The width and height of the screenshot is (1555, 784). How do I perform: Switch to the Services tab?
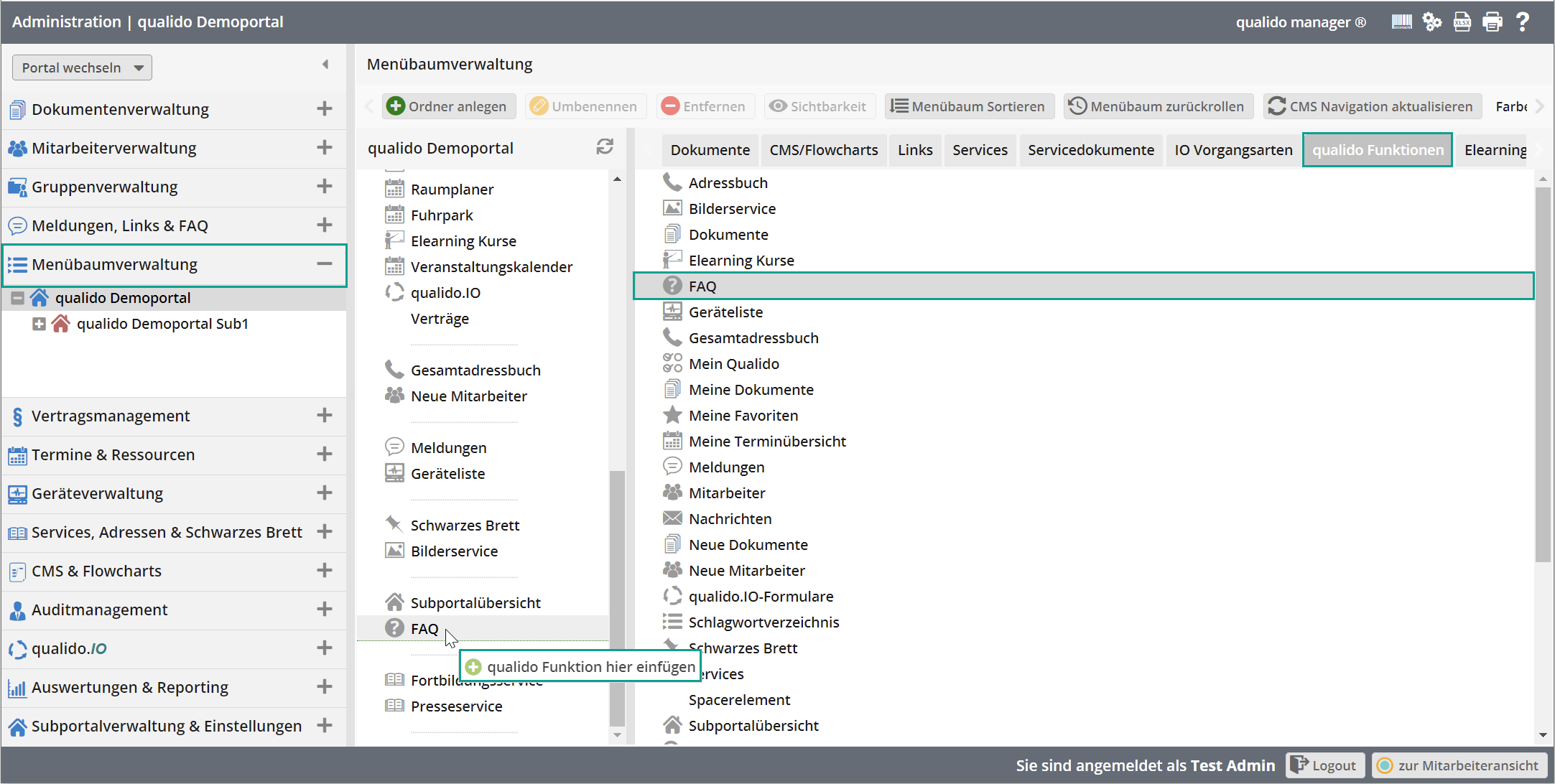pyautogui.click(x=980, y=150)
